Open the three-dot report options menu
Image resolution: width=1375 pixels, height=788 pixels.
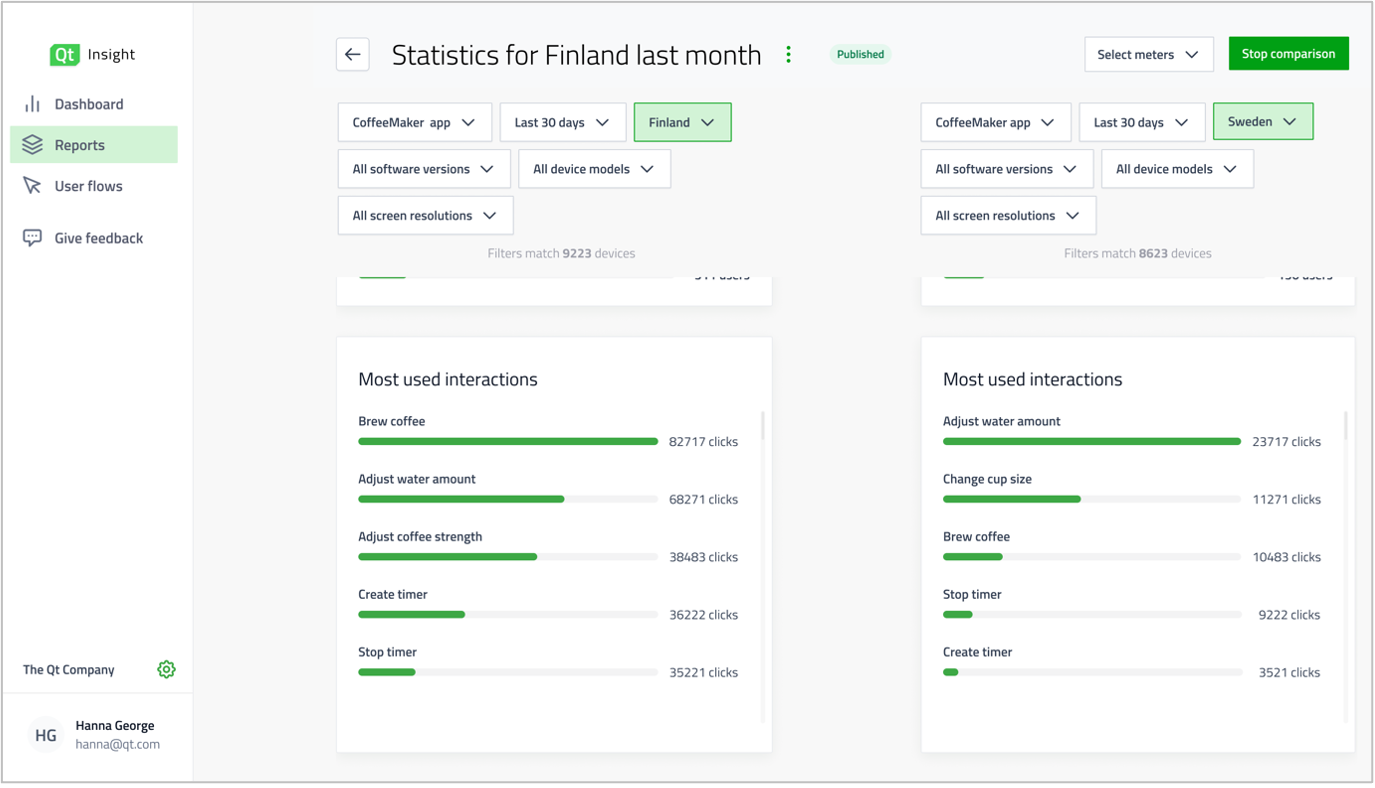(788, 55)
